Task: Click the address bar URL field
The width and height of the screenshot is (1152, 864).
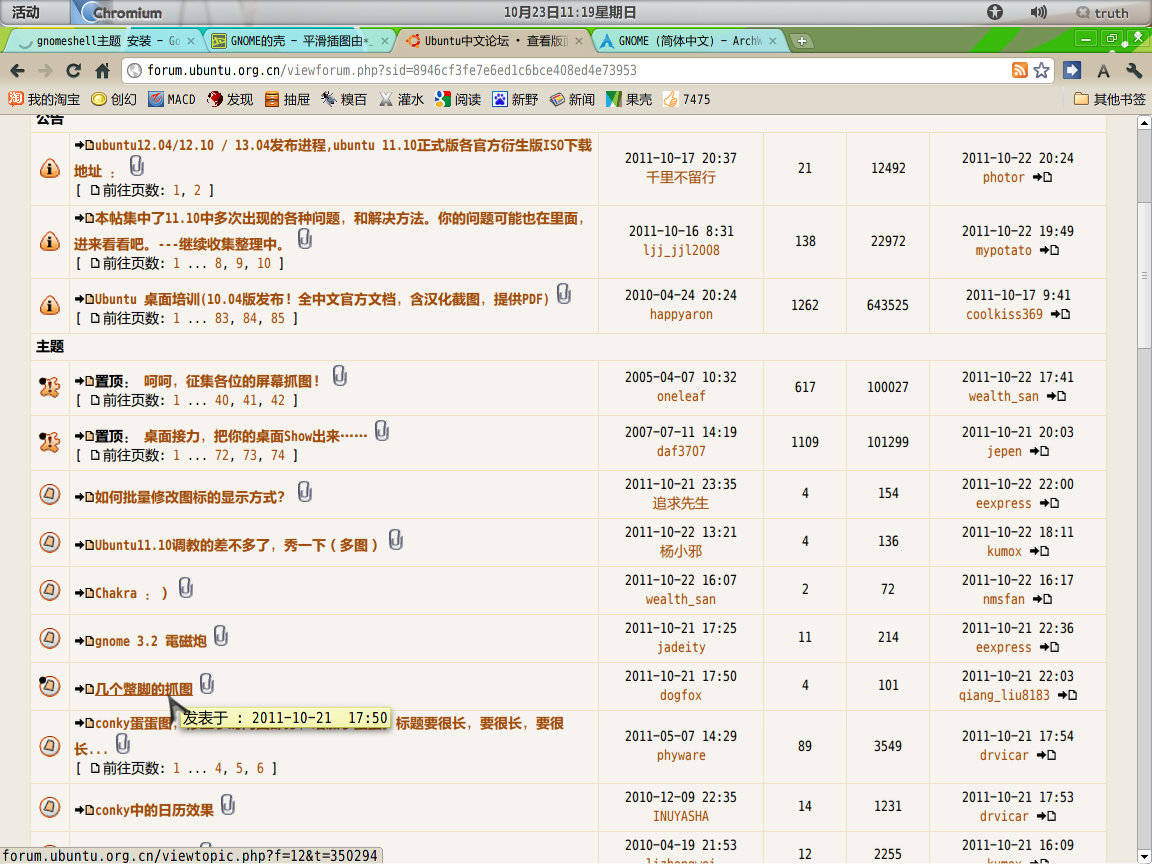Action: click(x=566, y=71)
